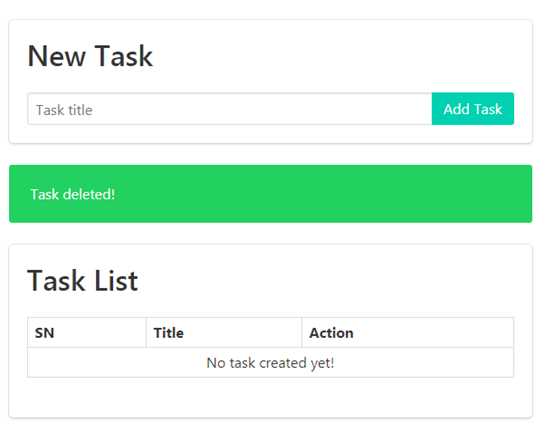Submit new task with teal Add Task button
The height and width of the screenshot is (432, 554).
[x=472, y=109]
